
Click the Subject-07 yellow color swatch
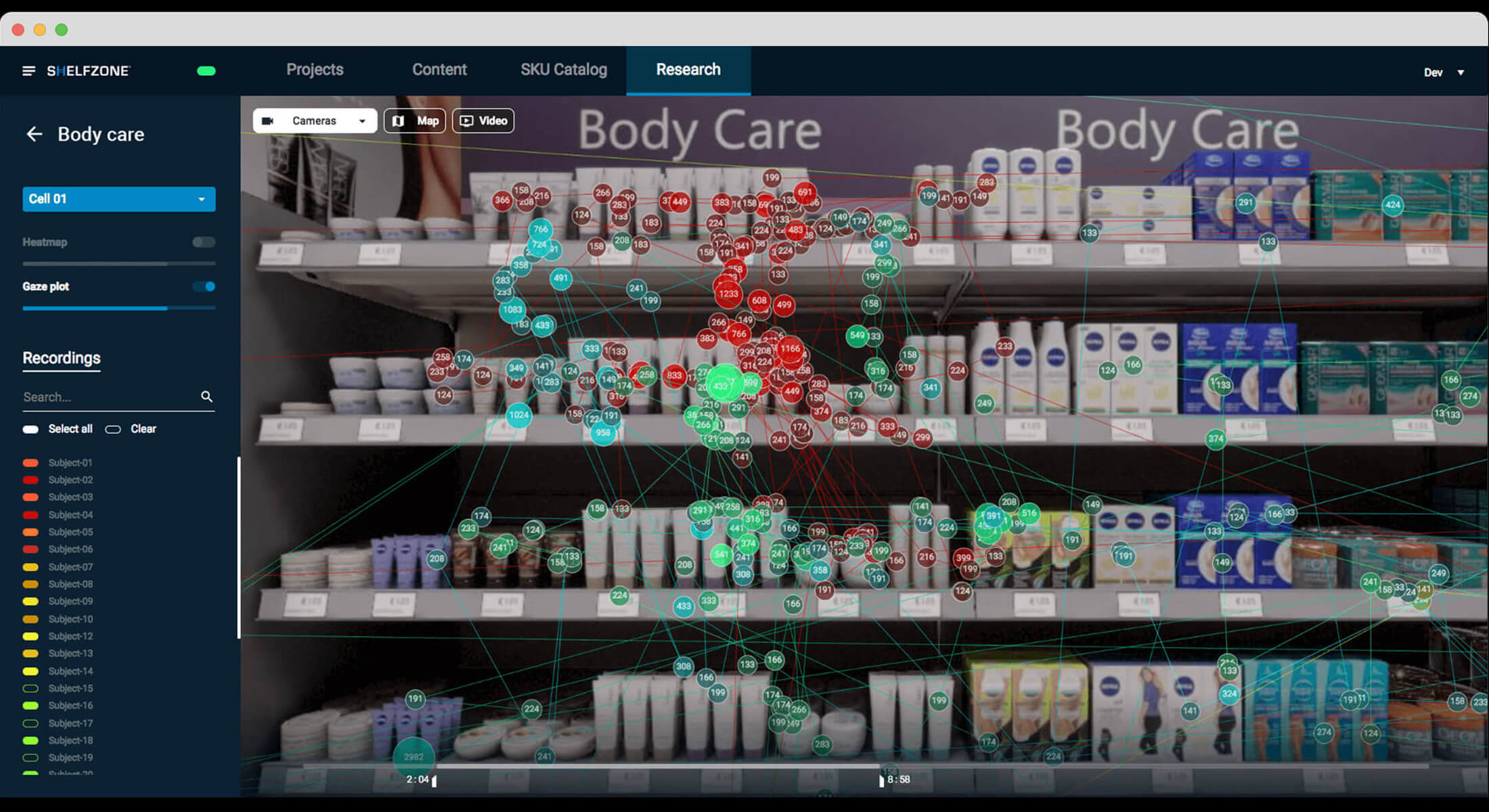[x=30, y=567]
